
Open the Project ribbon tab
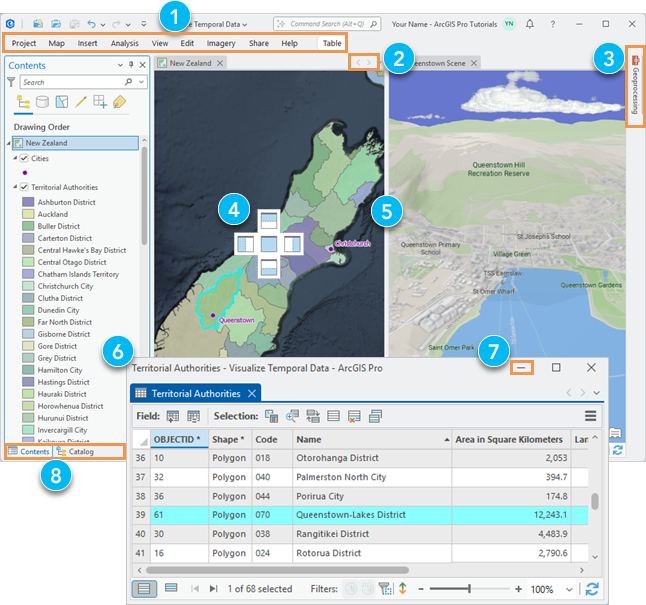tap(24, 43)
